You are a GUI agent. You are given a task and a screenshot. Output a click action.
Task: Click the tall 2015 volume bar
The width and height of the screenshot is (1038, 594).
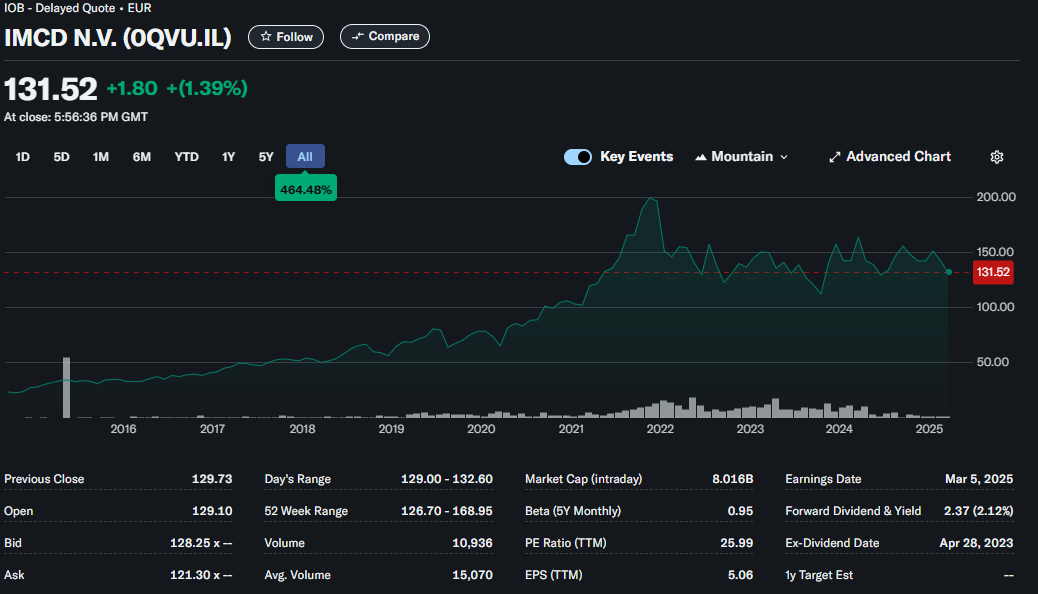[x=66, y=387]
